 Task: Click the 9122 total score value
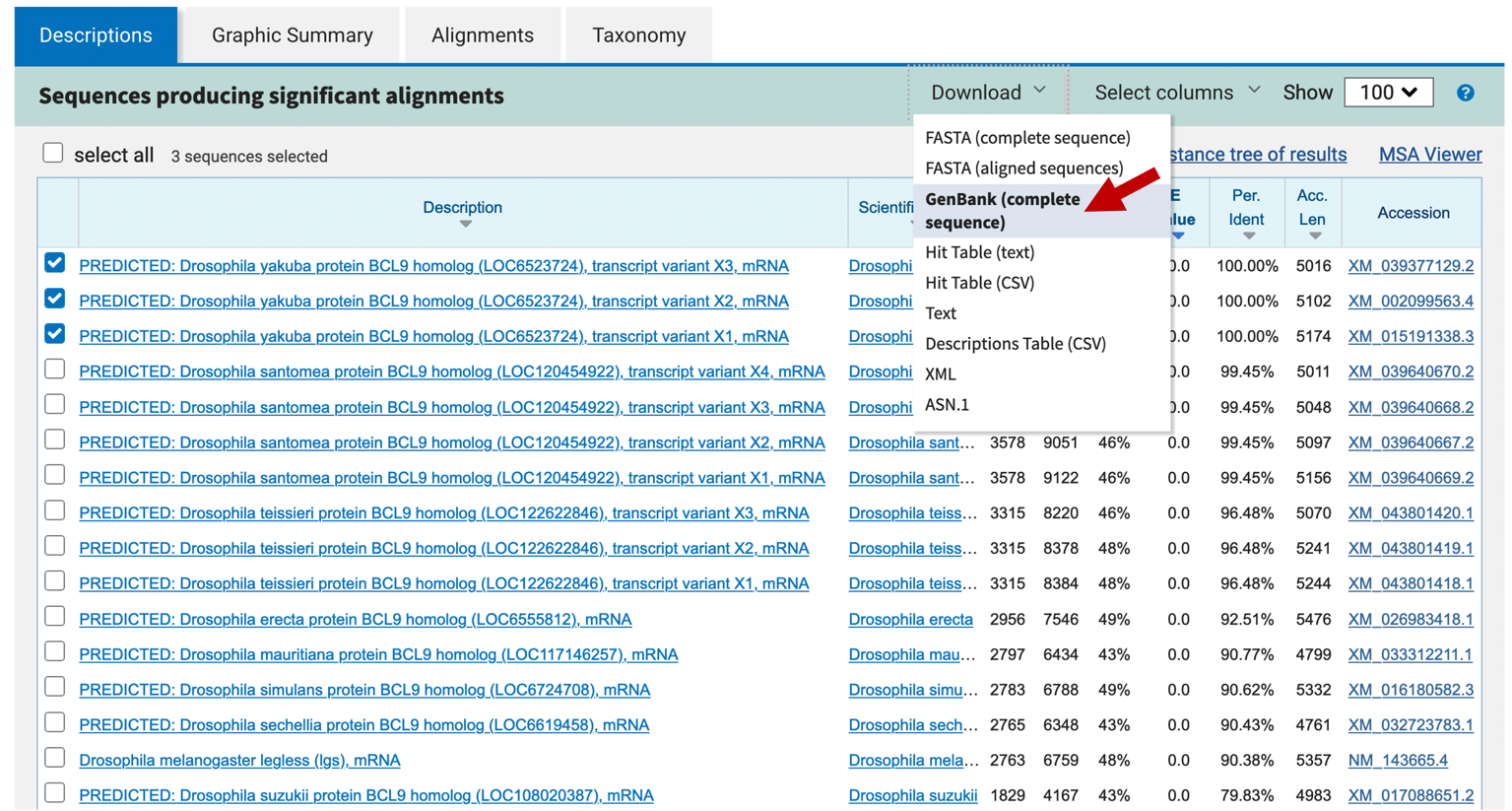(x=1060, y=478)
